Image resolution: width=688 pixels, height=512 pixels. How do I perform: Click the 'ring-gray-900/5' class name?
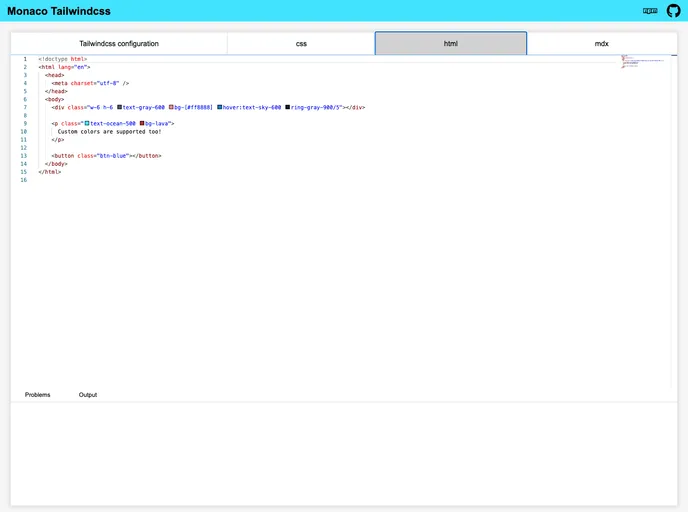point(315,107)
